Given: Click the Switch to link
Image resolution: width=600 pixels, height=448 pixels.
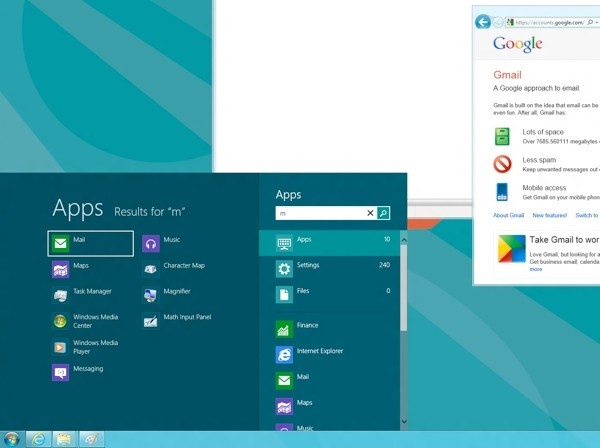Looking at the screenshot, I should pos(587,215).
